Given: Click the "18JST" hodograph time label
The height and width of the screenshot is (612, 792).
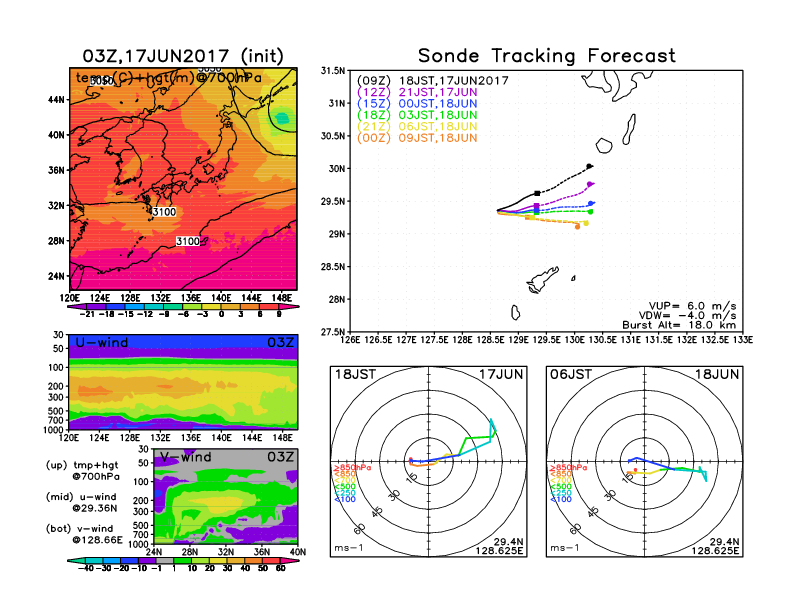Looking at the screenshot, I should [x=356, y=375].
